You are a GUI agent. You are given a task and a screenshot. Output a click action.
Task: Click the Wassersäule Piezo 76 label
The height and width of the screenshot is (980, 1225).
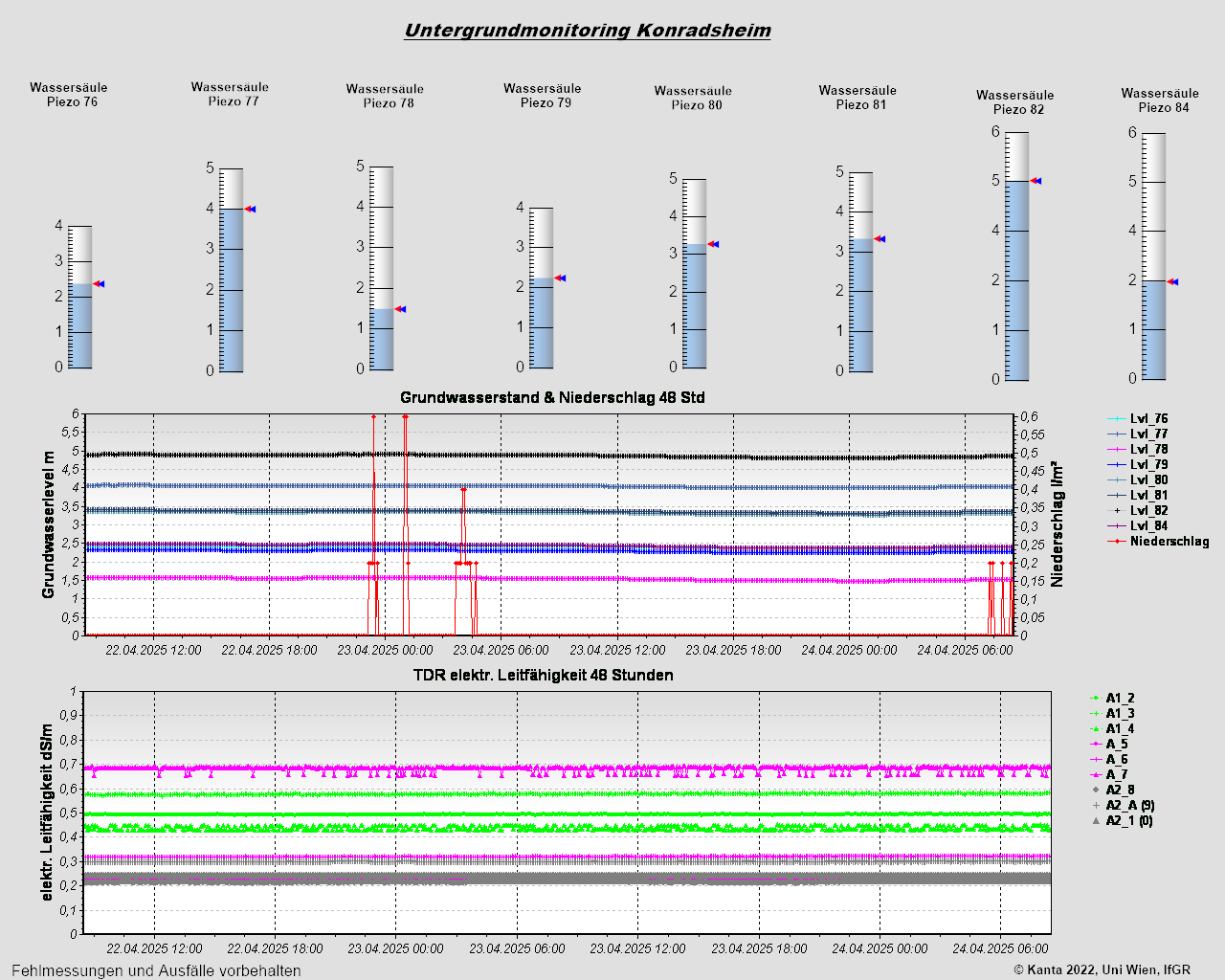coord(69,95)
